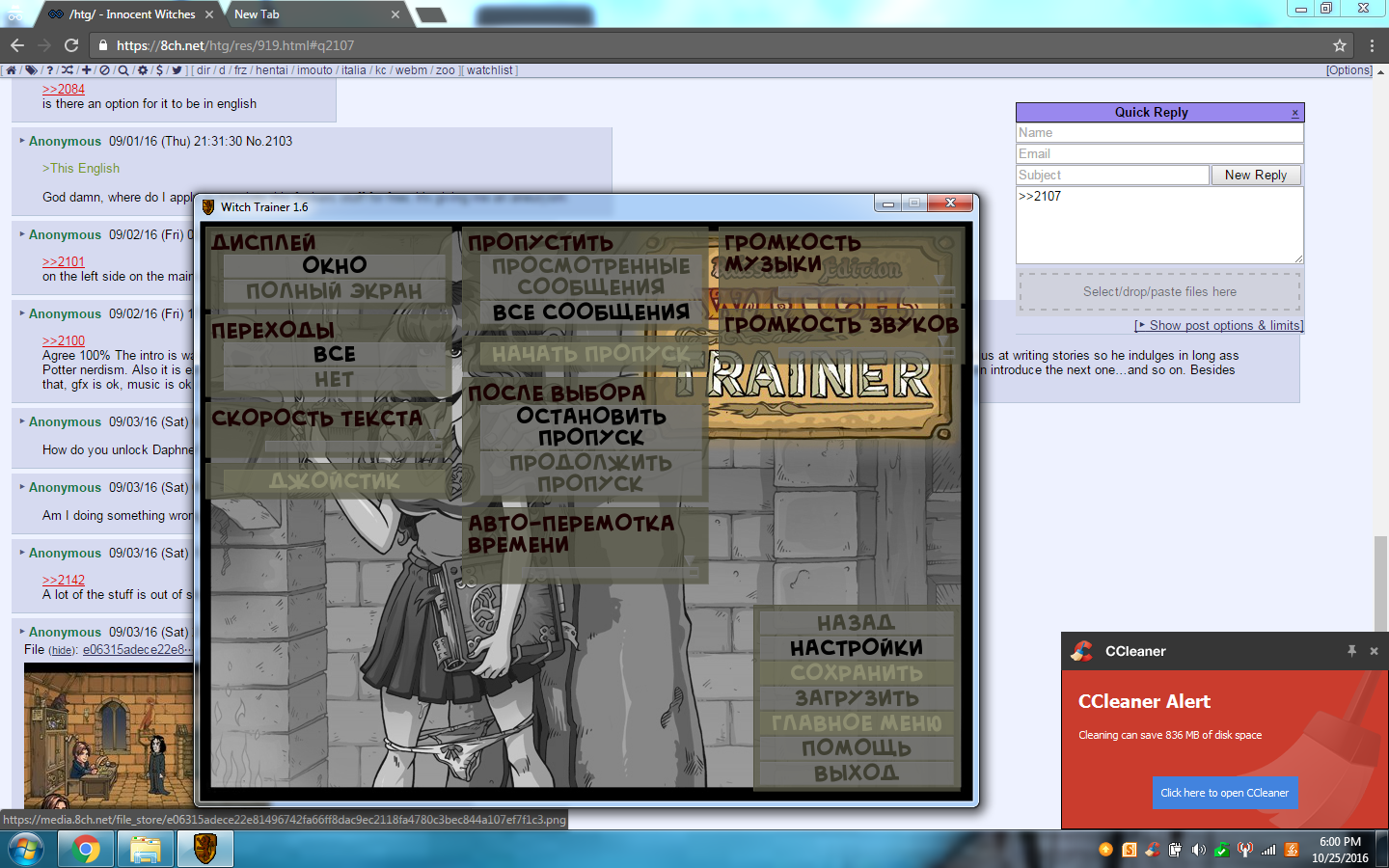The width and height of the screenshot is (1389, 868).
Task: Open Назад in game menu
Action: (857, 622)
